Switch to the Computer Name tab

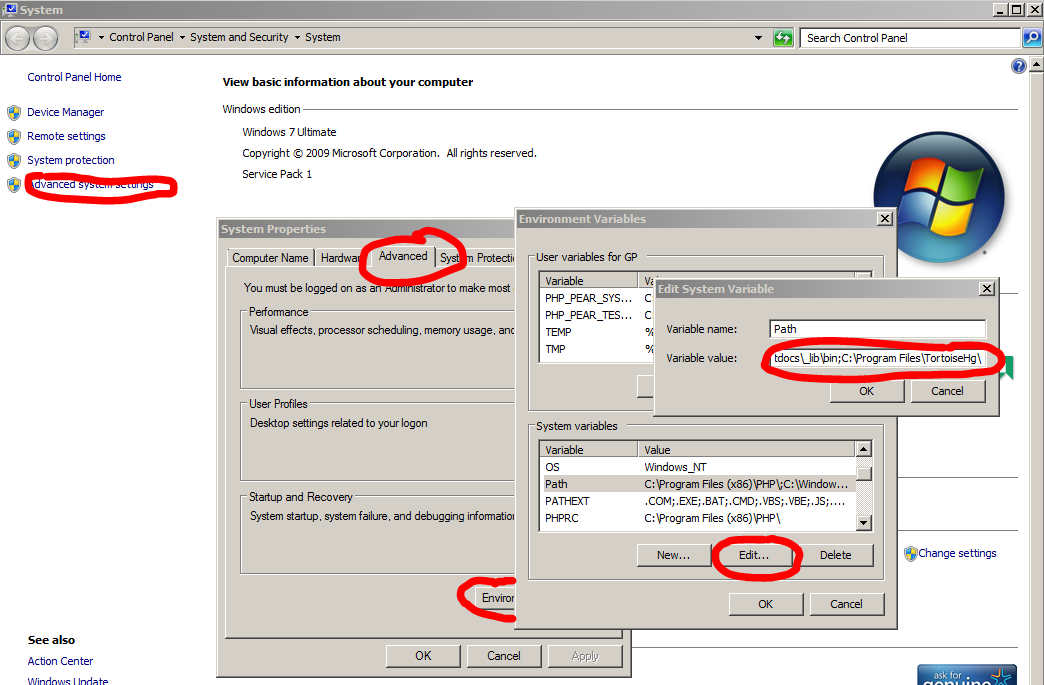click(270, 258)
